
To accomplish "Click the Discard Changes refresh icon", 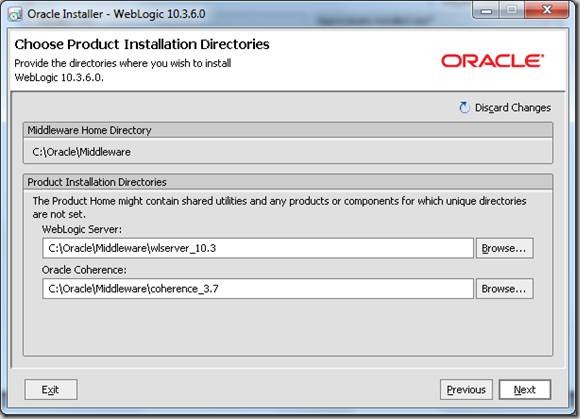I will [464, 108].
